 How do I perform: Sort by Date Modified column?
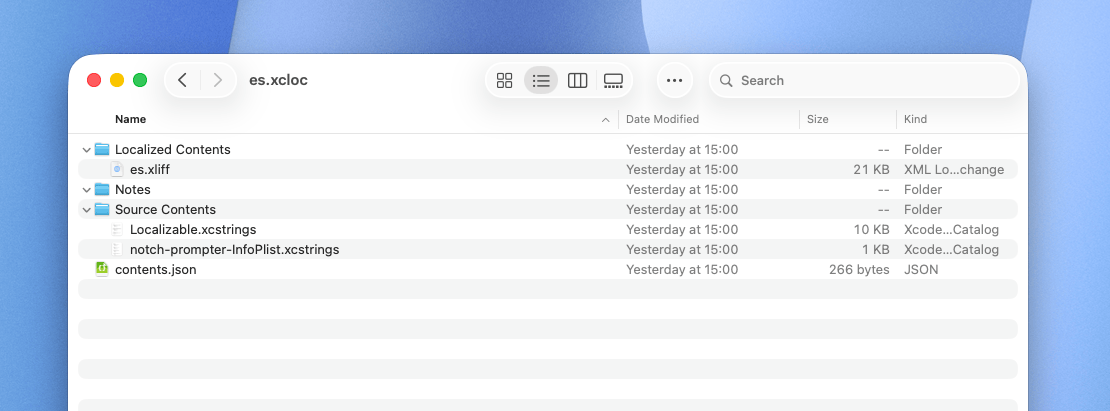662,119
